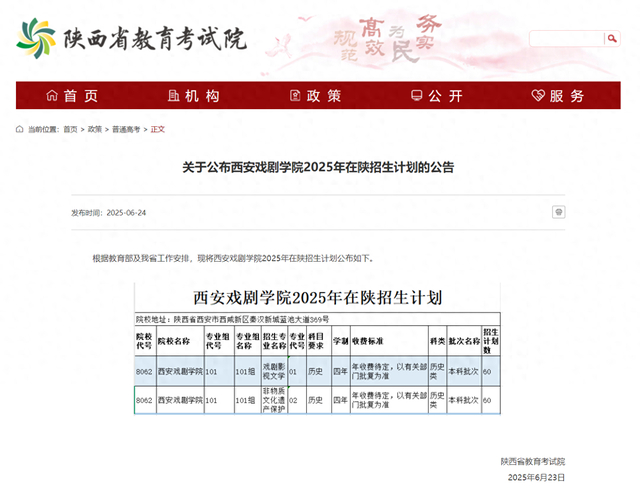Click the 戏剧影视文学 major cell
Image resolution: width=640 pixels, height=495 pixels.
pos(274,371)
